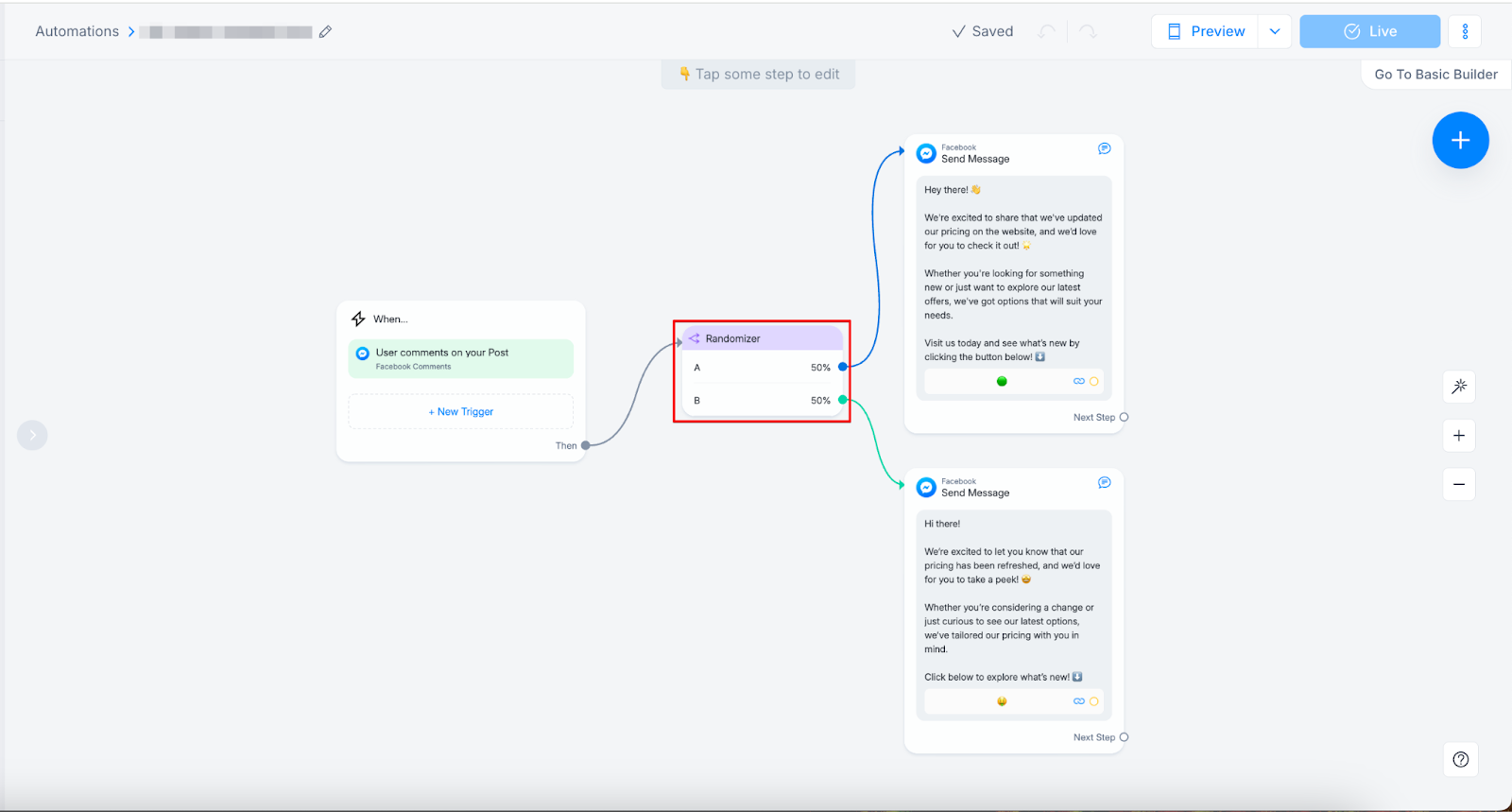Click the blue connector dot on variant A
Screen dimensions: 1512x812
coord(842,367)
